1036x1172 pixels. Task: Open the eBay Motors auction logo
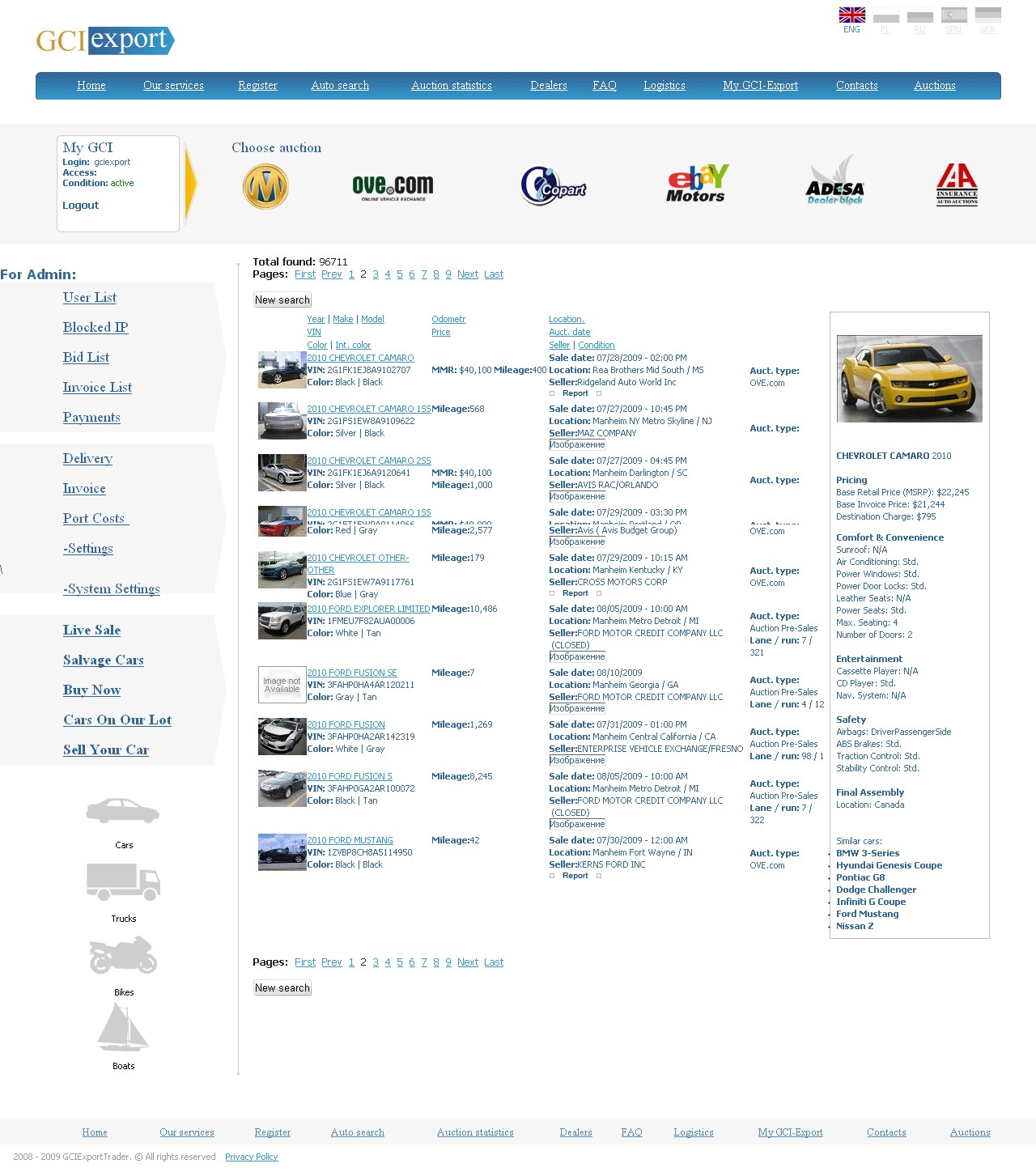tap(697, 183)
